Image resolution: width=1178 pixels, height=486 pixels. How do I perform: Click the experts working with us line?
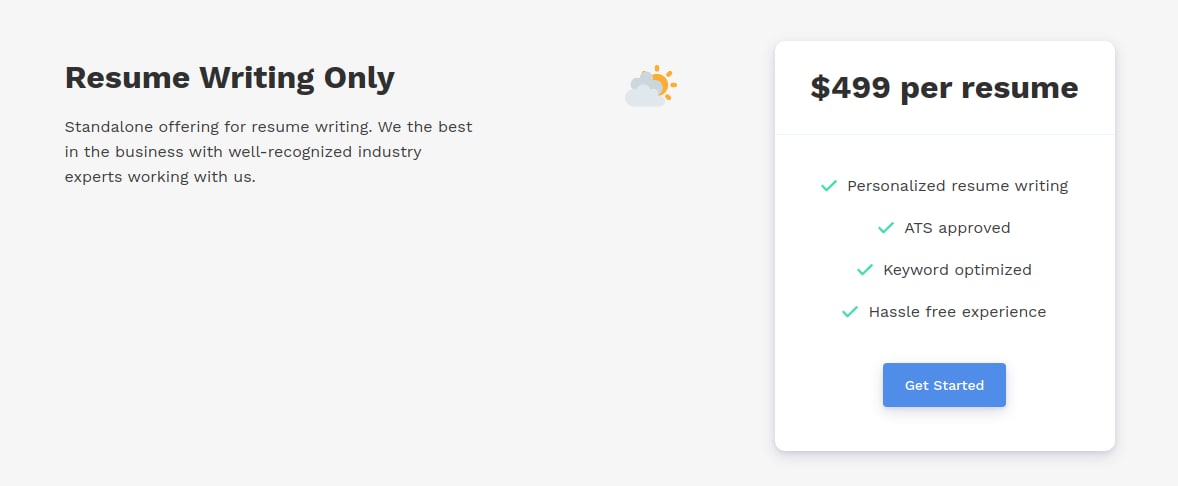(x=160, y=178)
